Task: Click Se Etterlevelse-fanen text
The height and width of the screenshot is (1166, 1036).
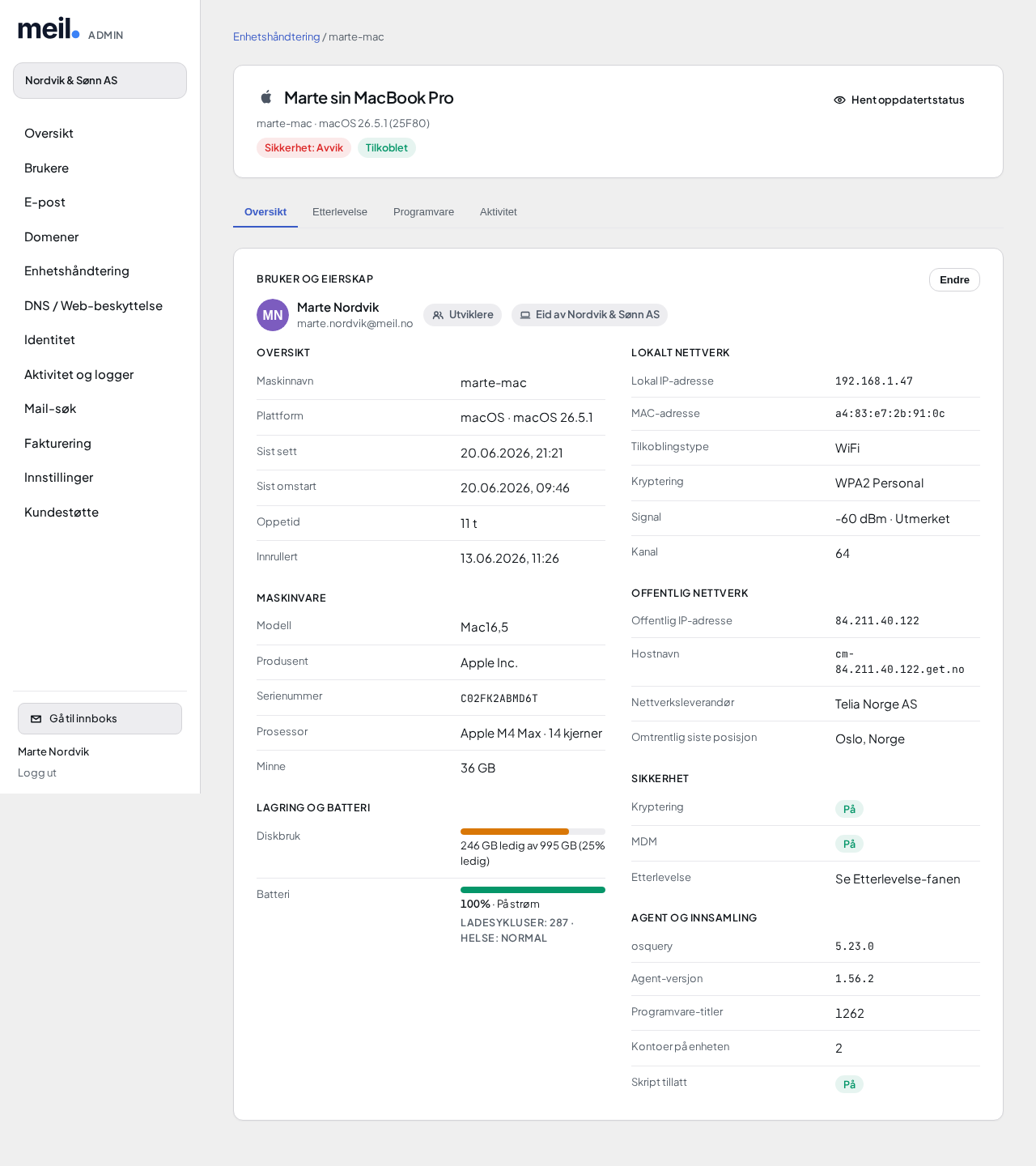Action: pyautogui.click(x=898, y=879)
